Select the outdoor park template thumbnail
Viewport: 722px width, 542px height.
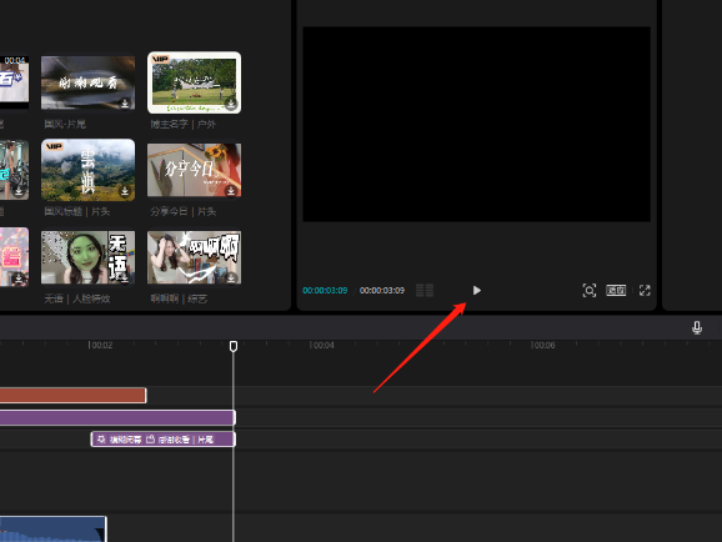click(194, 82)
